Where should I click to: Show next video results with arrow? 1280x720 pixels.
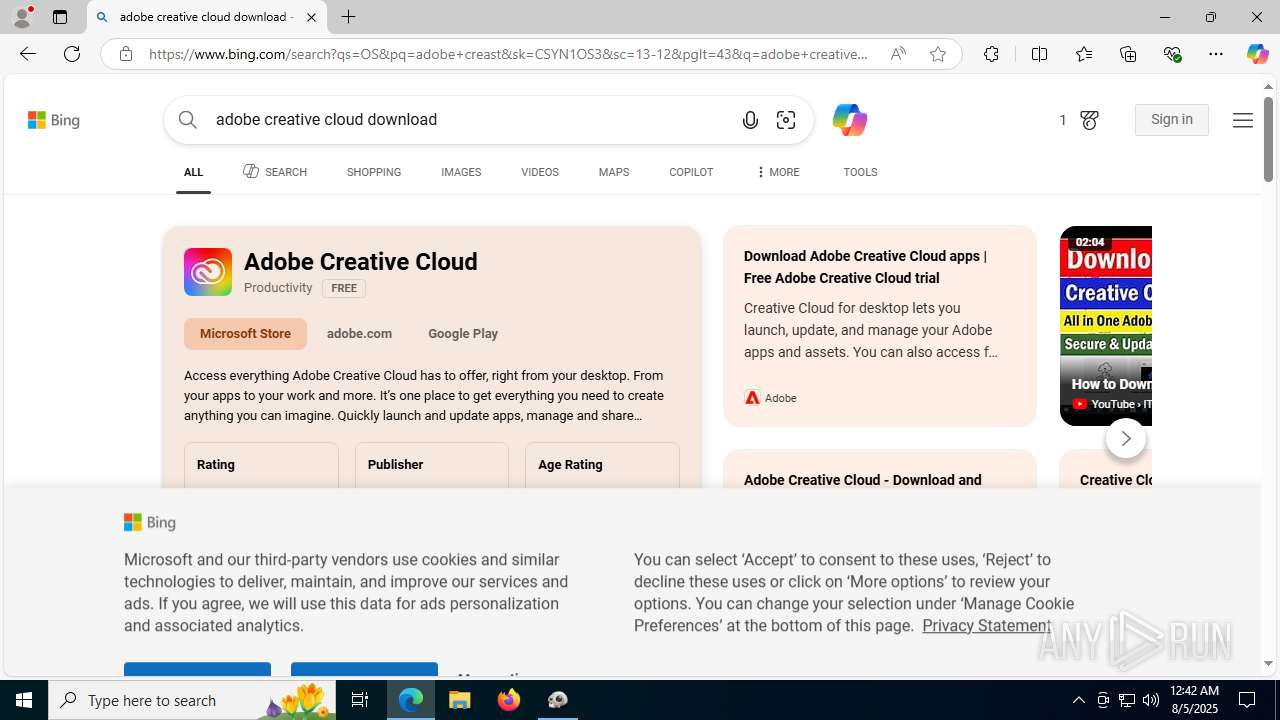click(x=1125, y=438)
